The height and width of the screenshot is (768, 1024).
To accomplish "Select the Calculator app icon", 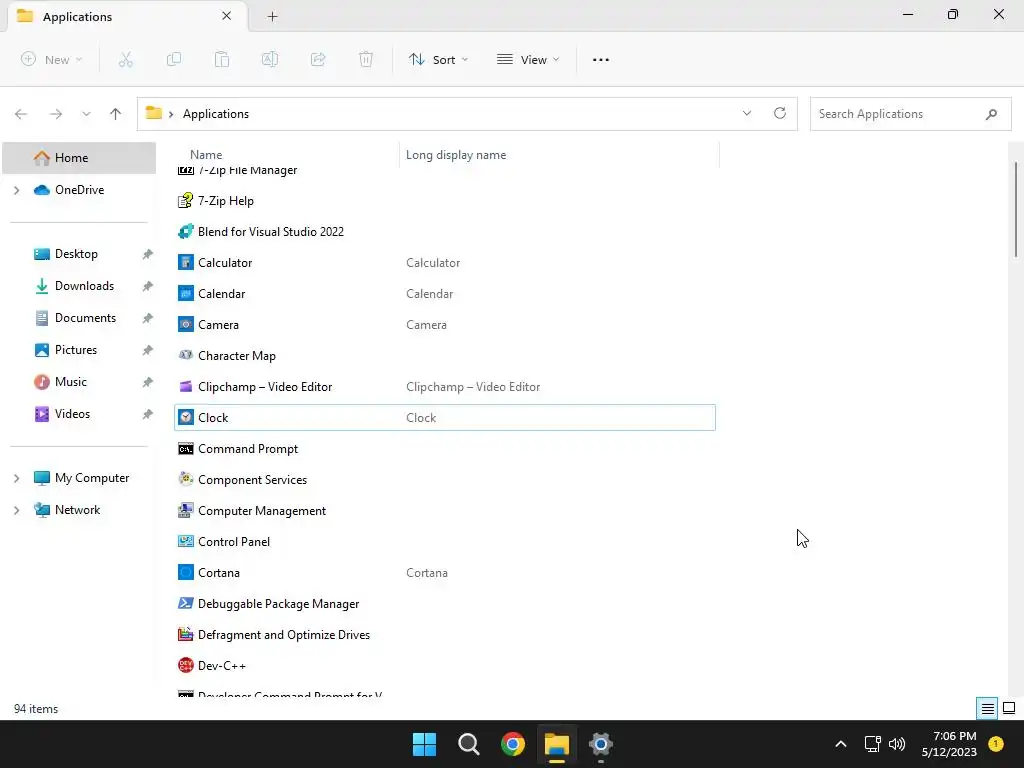I will [x=185, y=263].
